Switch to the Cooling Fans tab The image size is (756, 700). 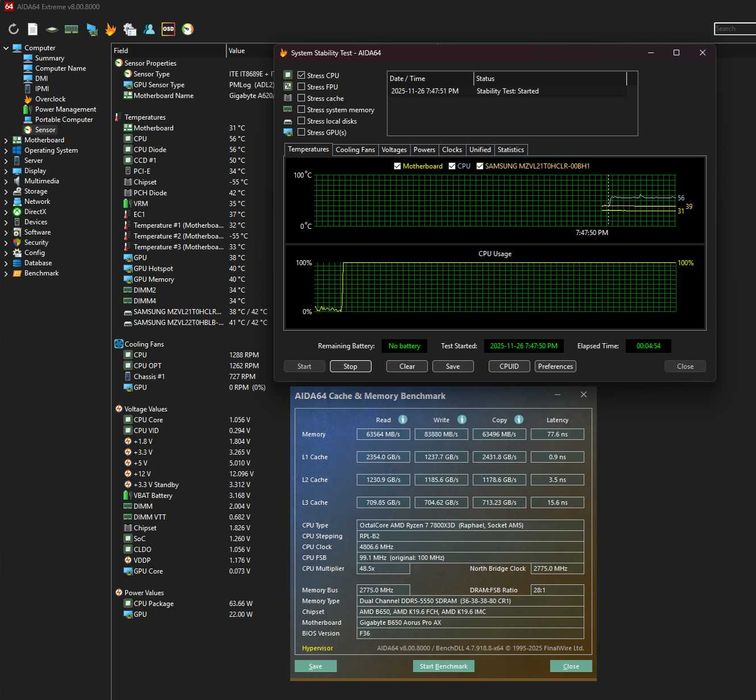[x=354, y=150]
